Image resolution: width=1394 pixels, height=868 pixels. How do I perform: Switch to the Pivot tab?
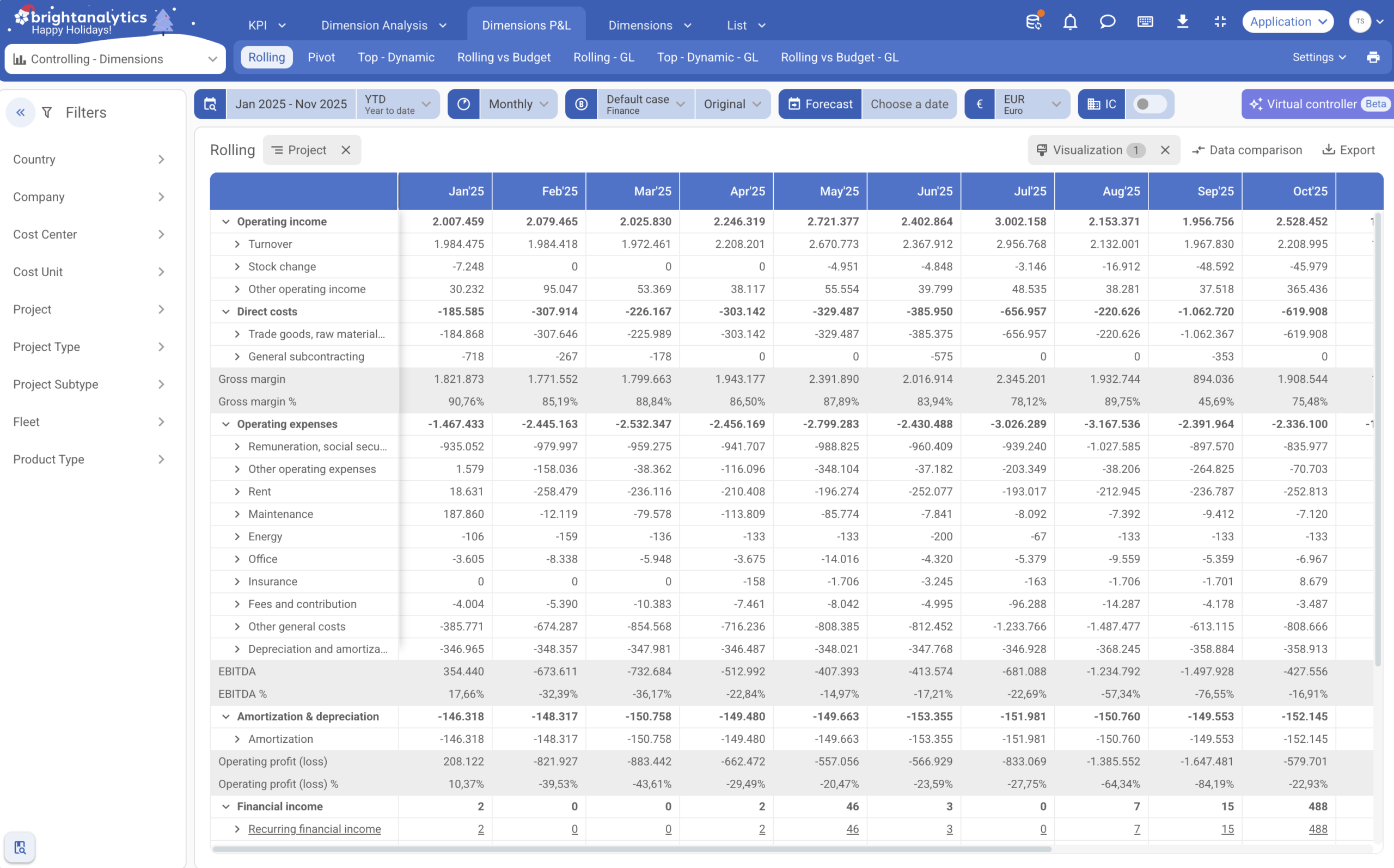tap(321, 57)
